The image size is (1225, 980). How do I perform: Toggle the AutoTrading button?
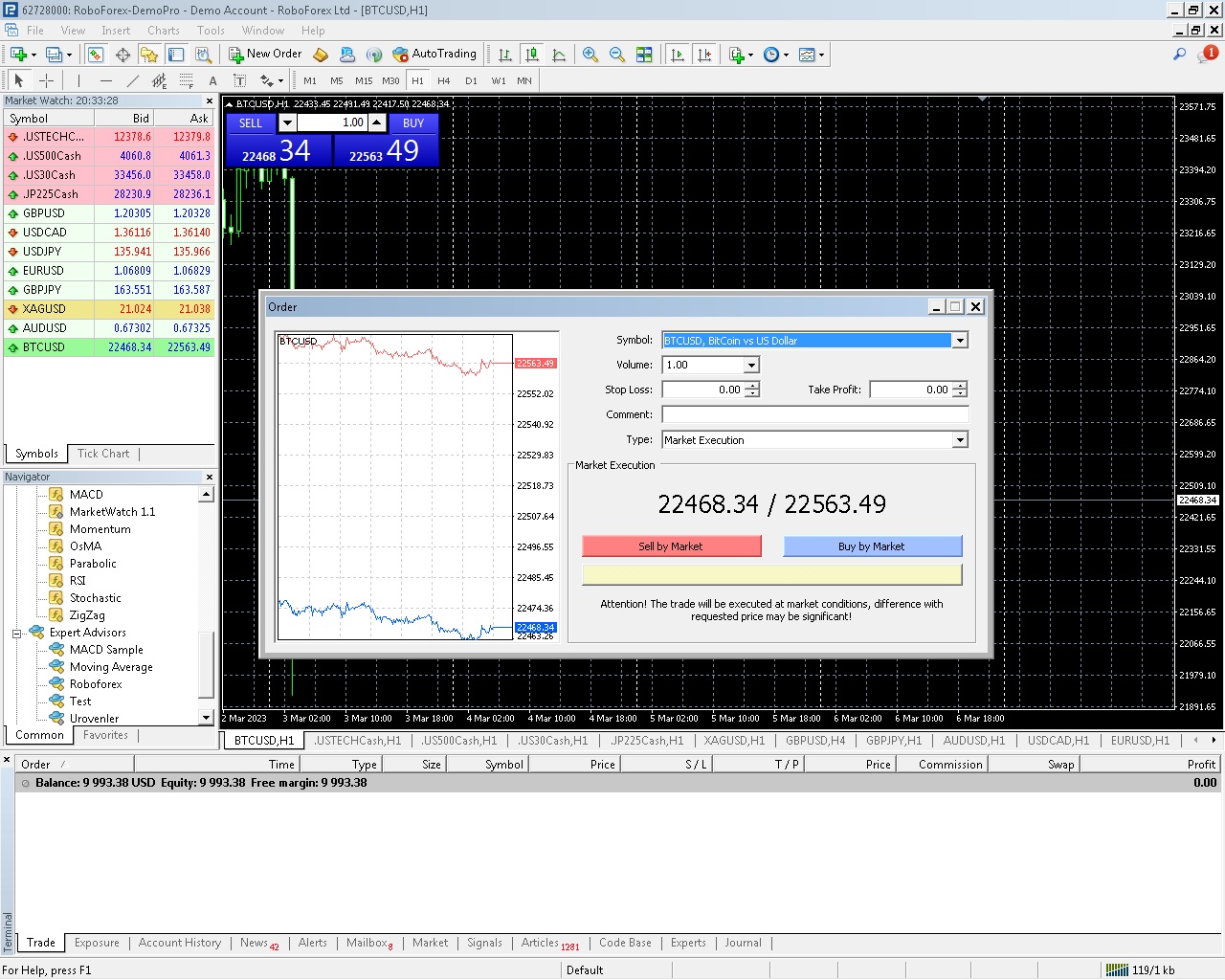coord(434,55)
